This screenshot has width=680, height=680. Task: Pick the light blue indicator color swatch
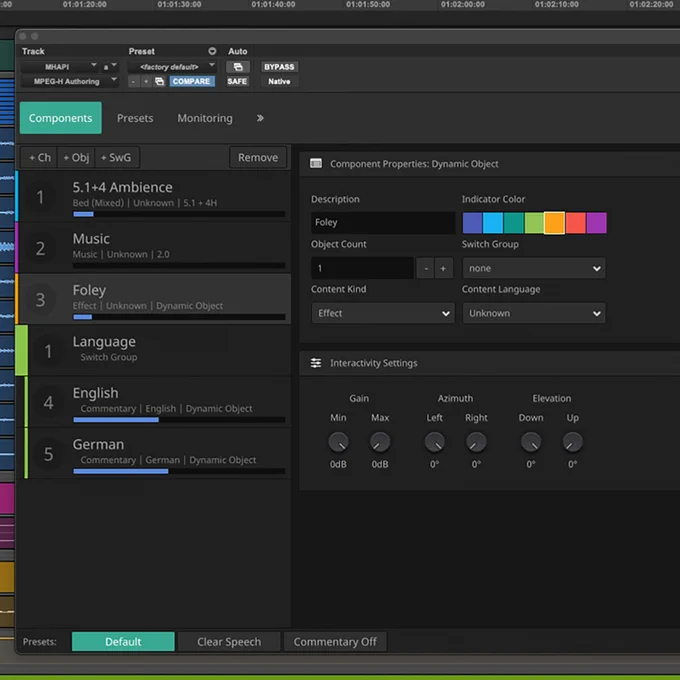[493, 223]
